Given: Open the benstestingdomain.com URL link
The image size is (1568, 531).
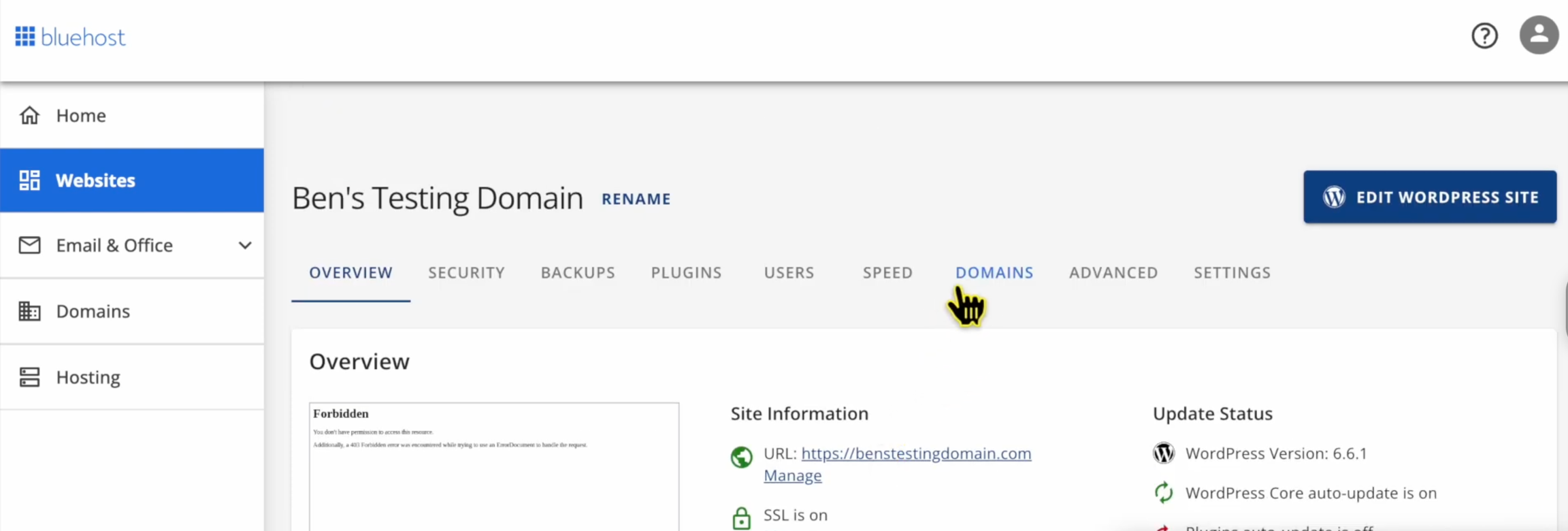Looking at the screenshot, I should [x=916, y=453].
